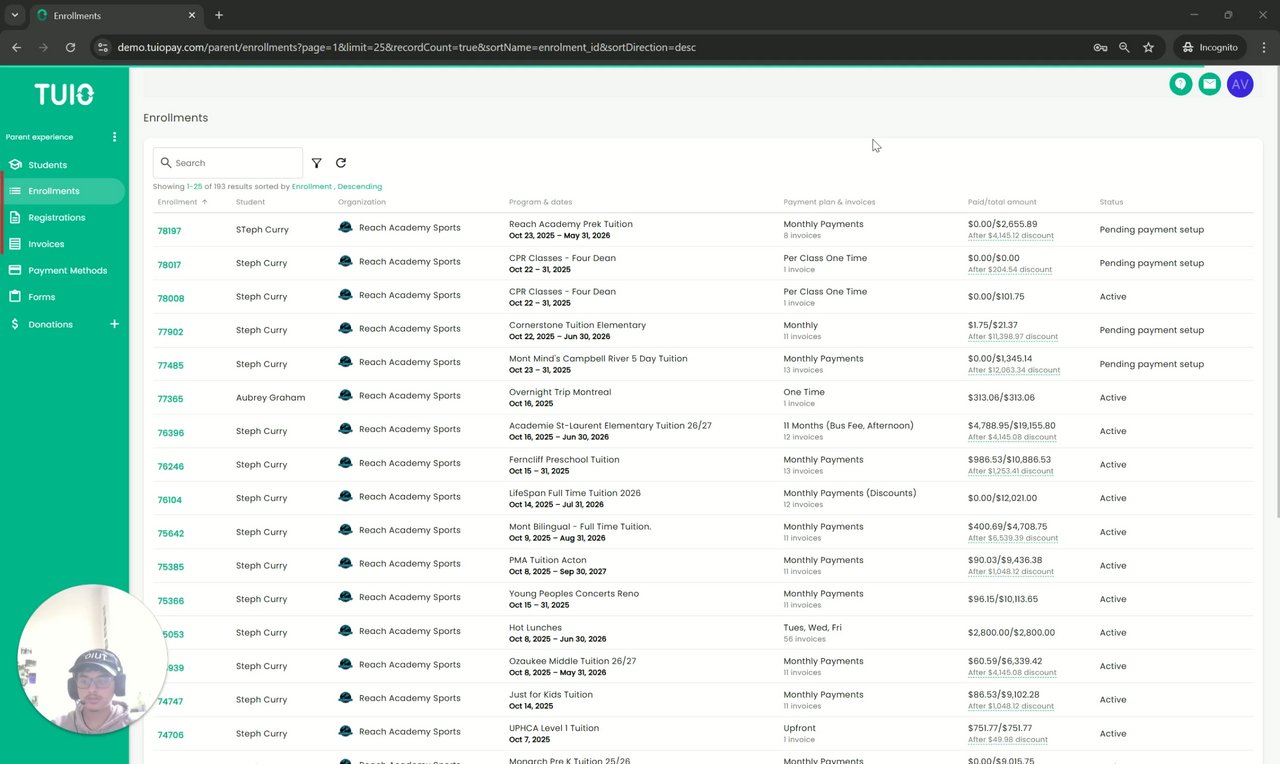Open the mail messages icon
This screenshot has width=1280, height=764.
(x=1210, y=84)
